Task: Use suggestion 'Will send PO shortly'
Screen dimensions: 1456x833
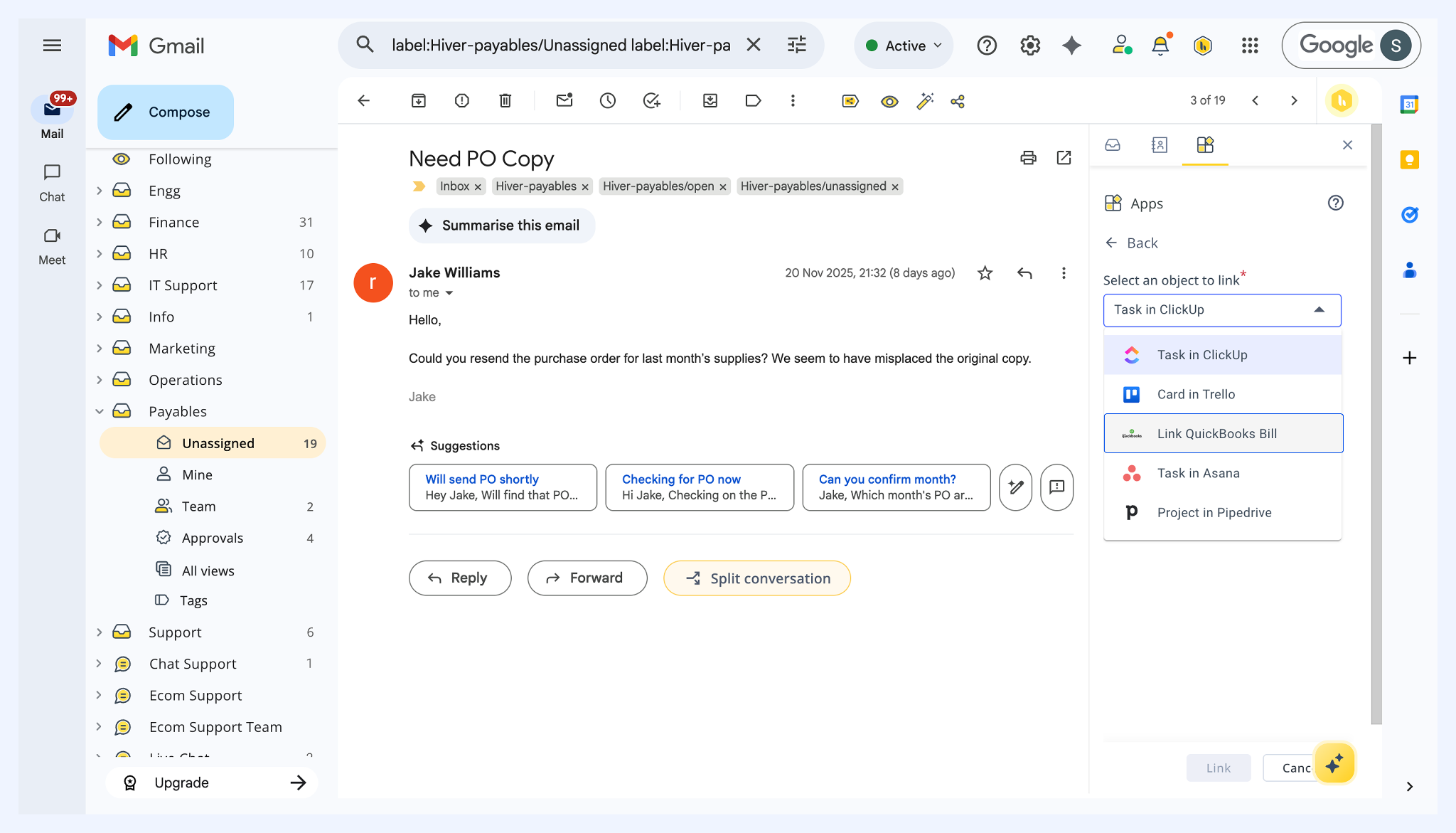Action: (x=503, y=487)
